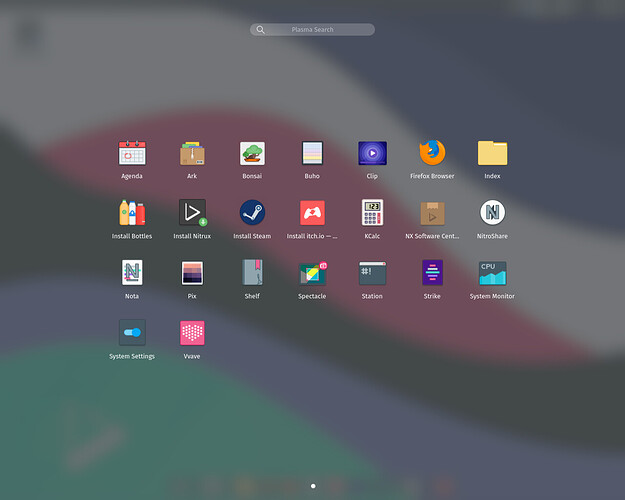Click the magnifier icon in search bar
Viewport: 625px width, 500px height.
(260, 30)
